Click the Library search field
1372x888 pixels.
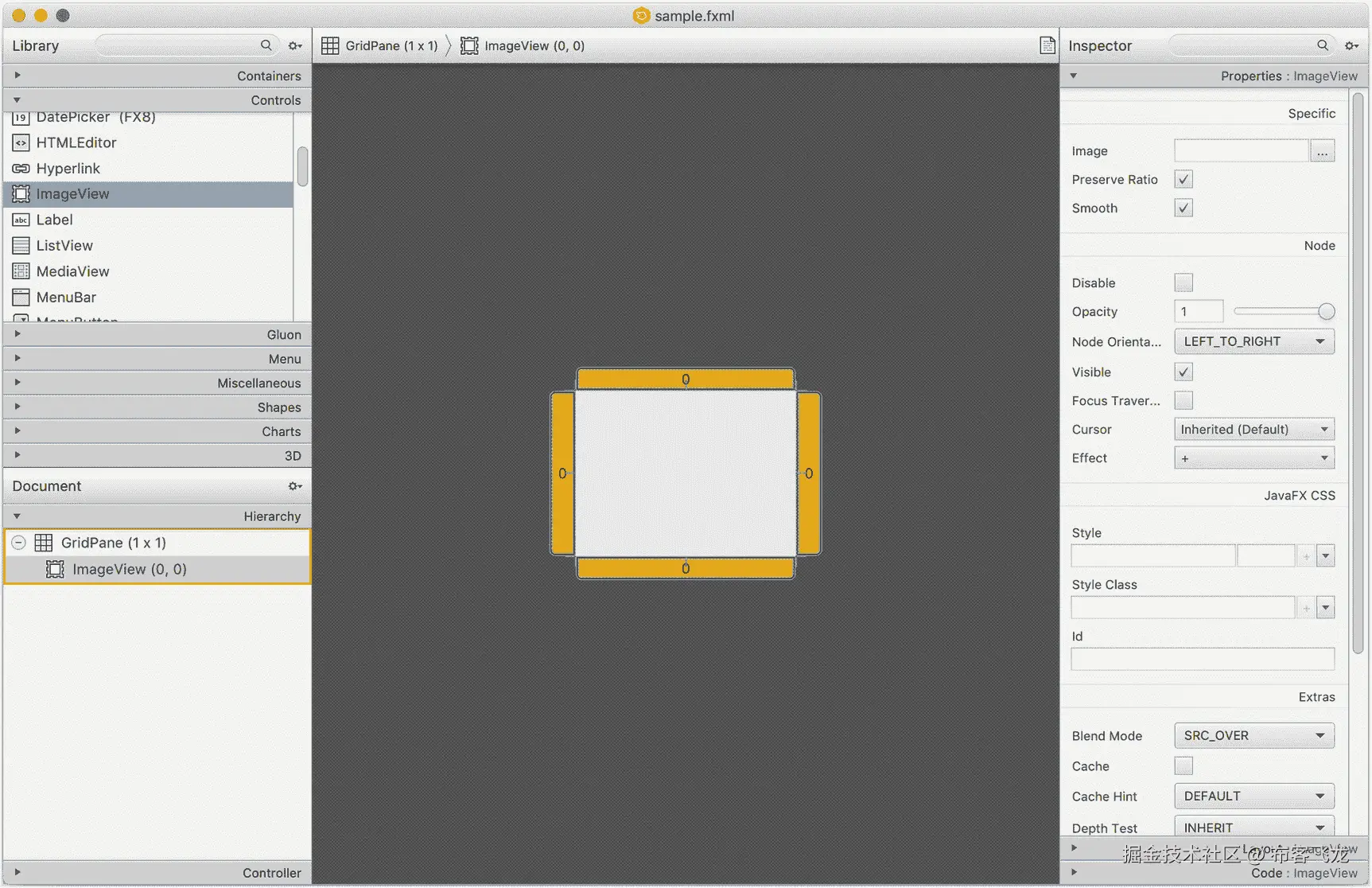188,45
